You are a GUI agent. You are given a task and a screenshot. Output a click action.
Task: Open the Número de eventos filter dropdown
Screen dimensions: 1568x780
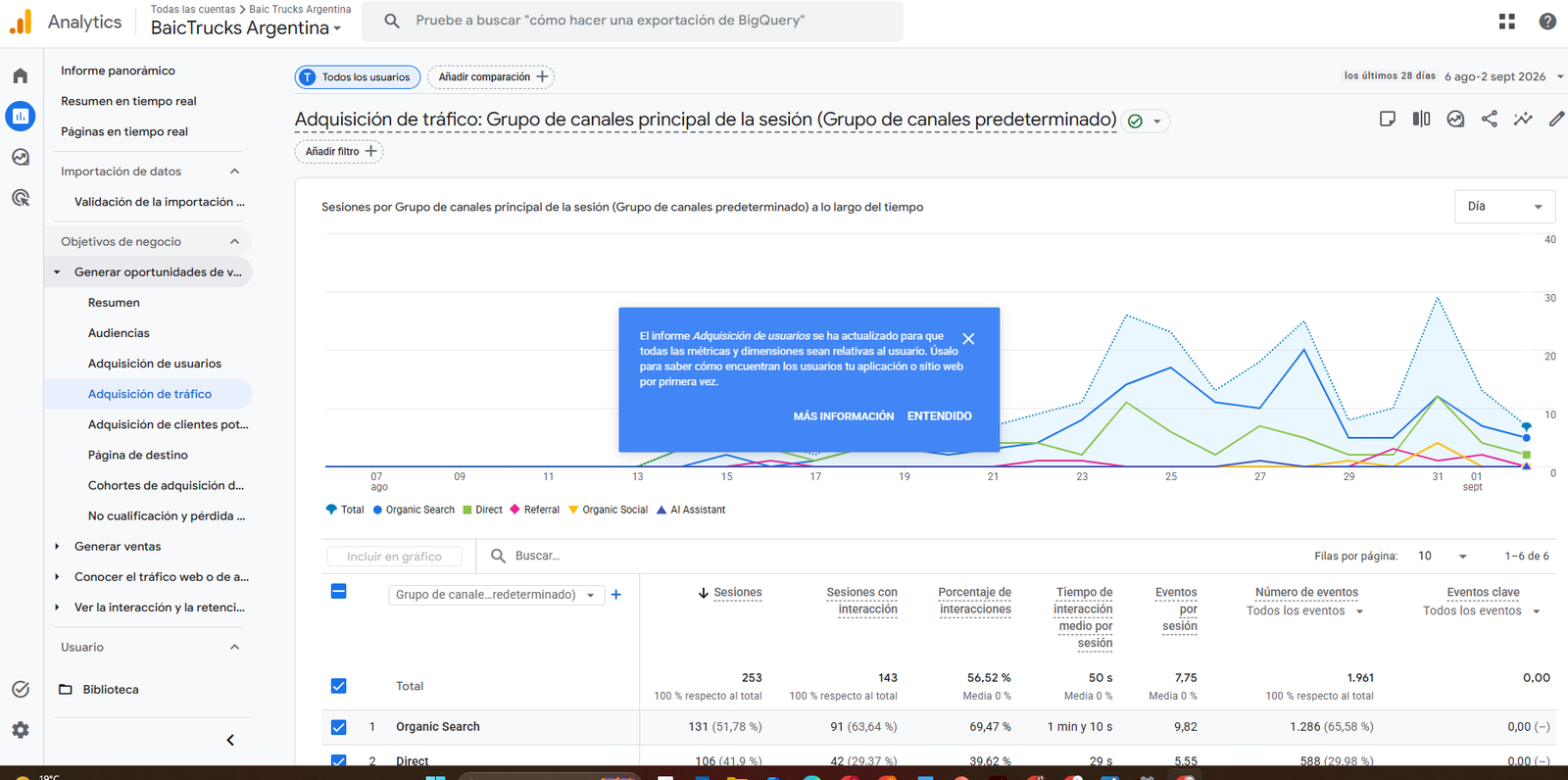[x=1305, y=611]
